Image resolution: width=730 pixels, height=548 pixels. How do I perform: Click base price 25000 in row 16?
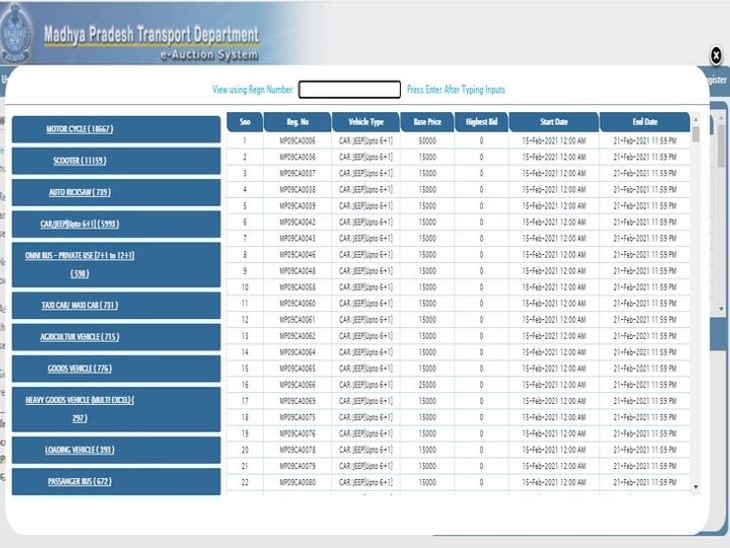pyautogui.click(x=427, y=385)
